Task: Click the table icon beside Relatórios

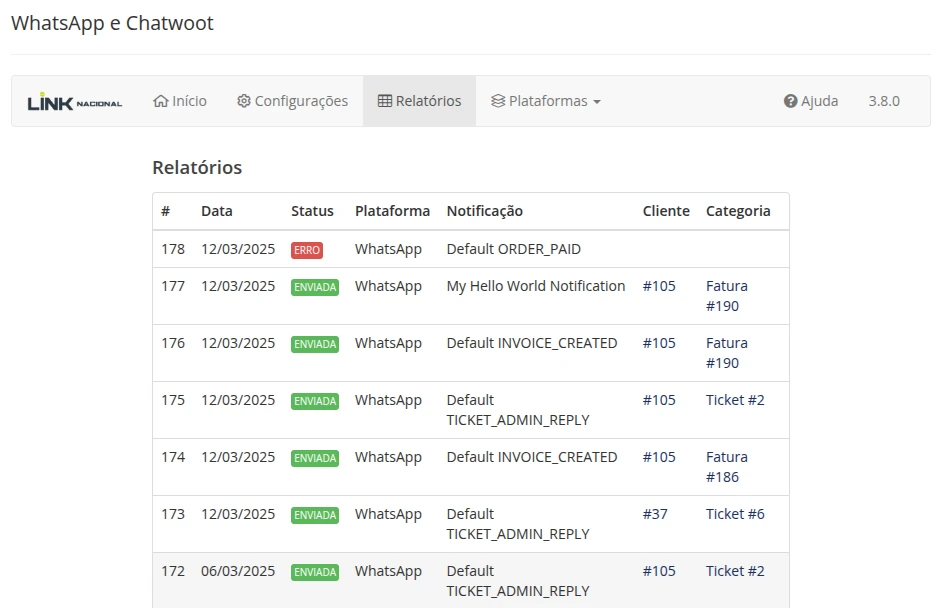Action: pyautogui.click(x=384, y=101)
